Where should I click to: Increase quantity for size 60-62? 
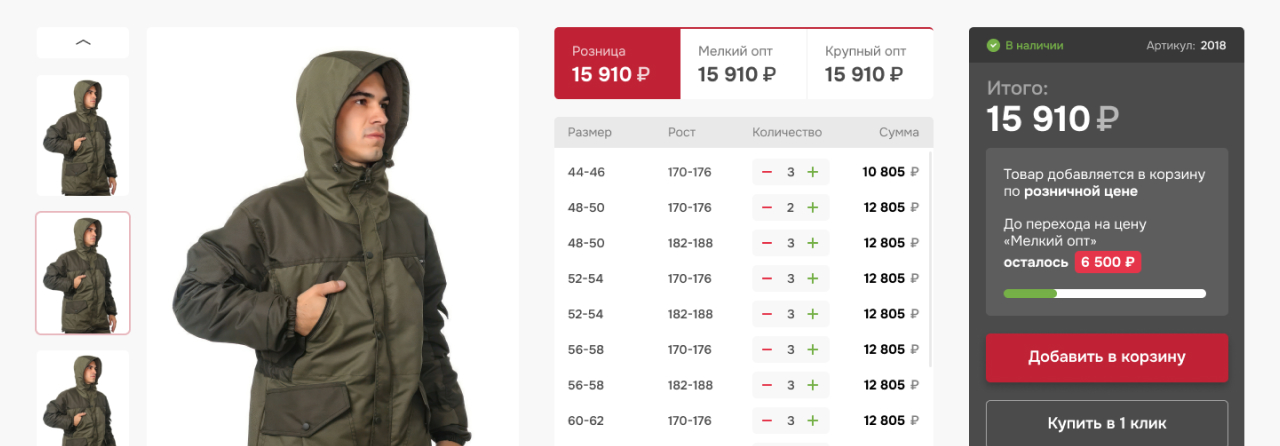point(813,421)
